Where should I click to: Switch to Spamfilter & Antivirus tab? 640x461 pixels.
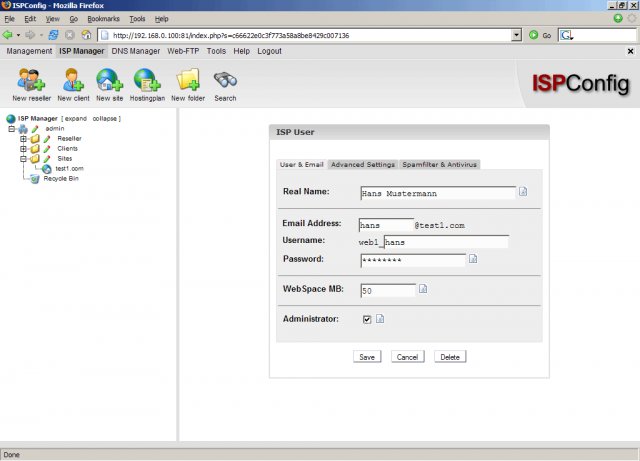440,165
